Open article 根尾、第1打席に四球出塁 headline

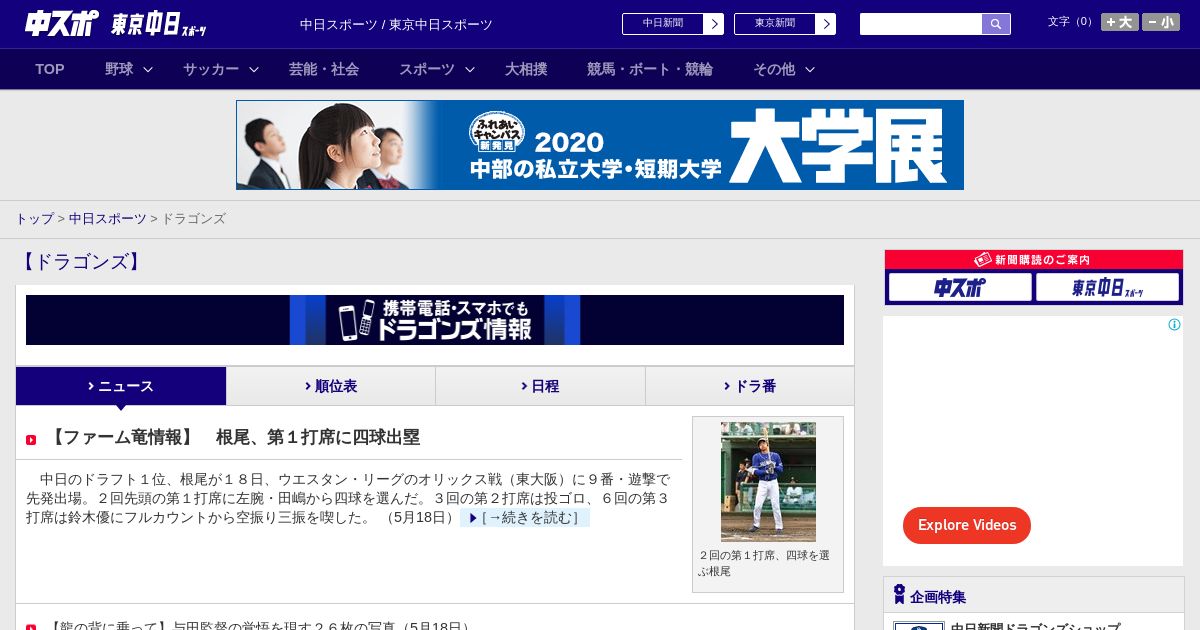233,437
